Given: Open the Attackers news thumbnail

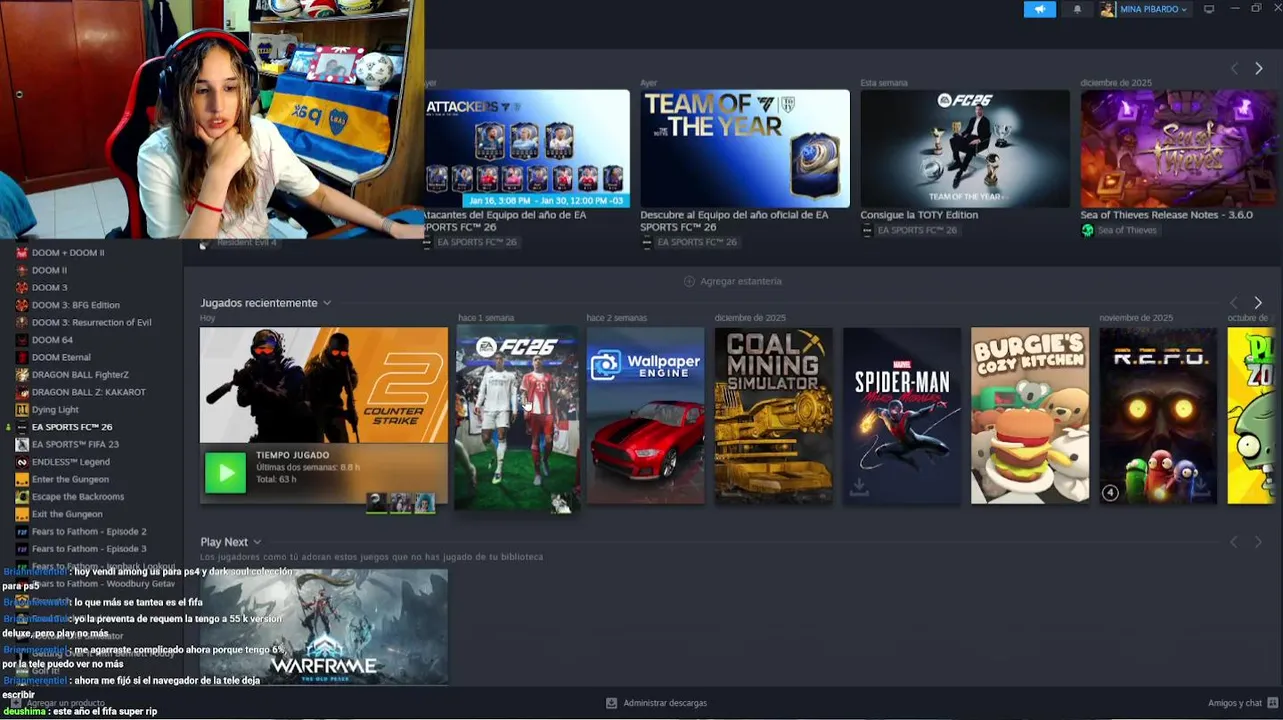Looking at the screenshot, I should pyautogui.click(x=527, y=149).
